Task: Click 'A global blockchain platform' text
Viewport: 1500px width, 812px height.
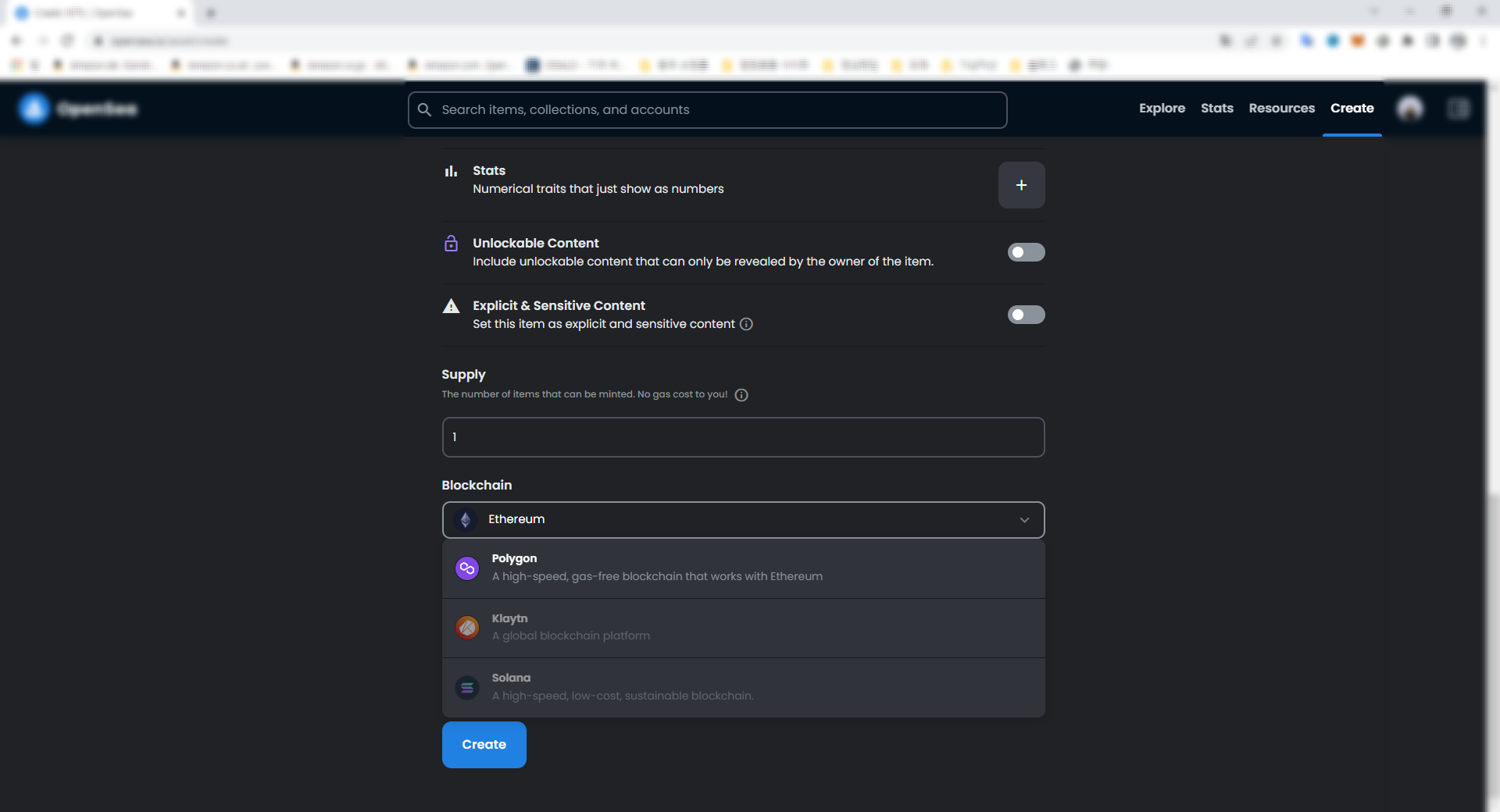Action: [x=570, y=636]
